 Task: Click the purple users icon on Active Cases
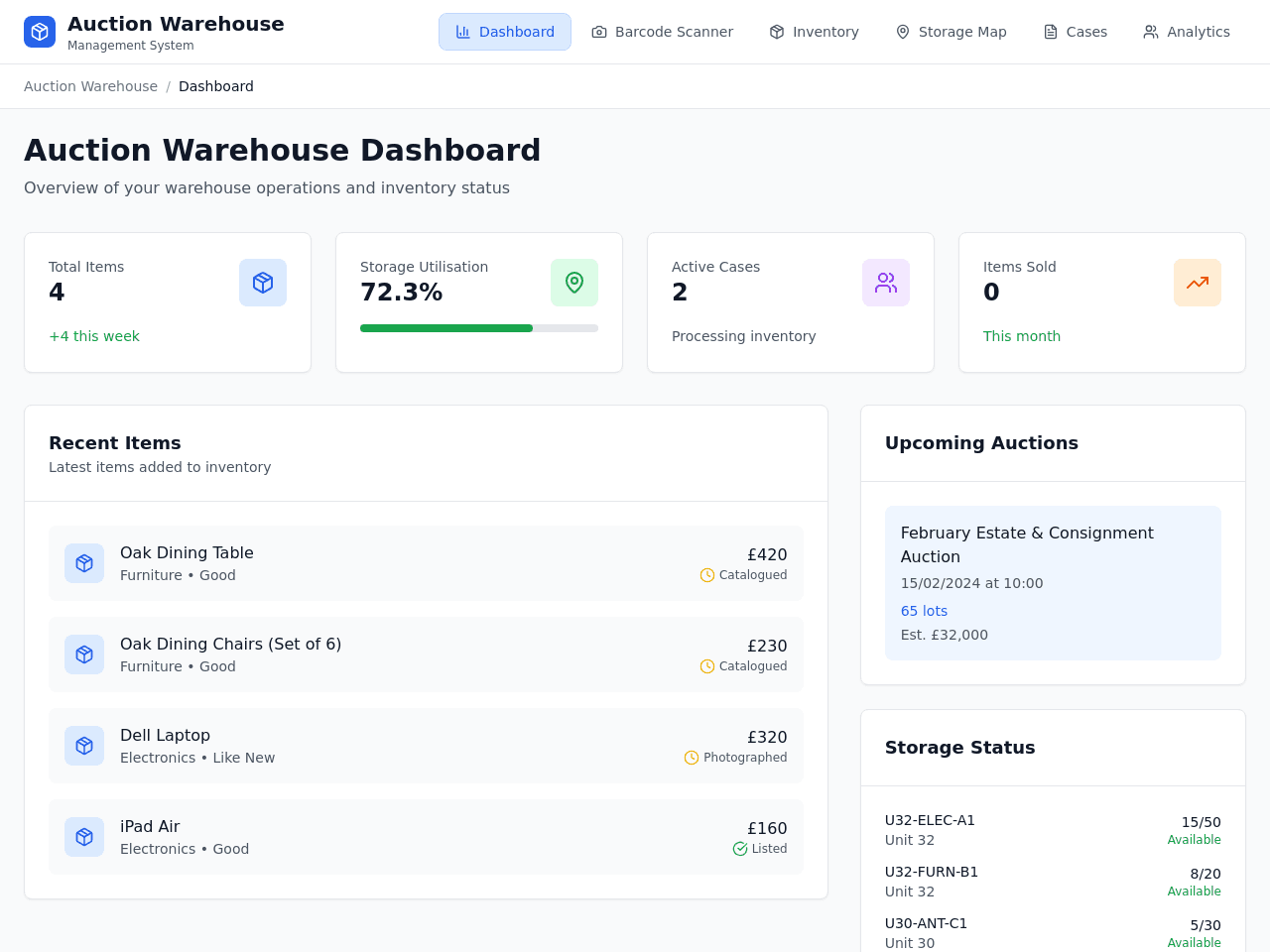coord(886,283)
